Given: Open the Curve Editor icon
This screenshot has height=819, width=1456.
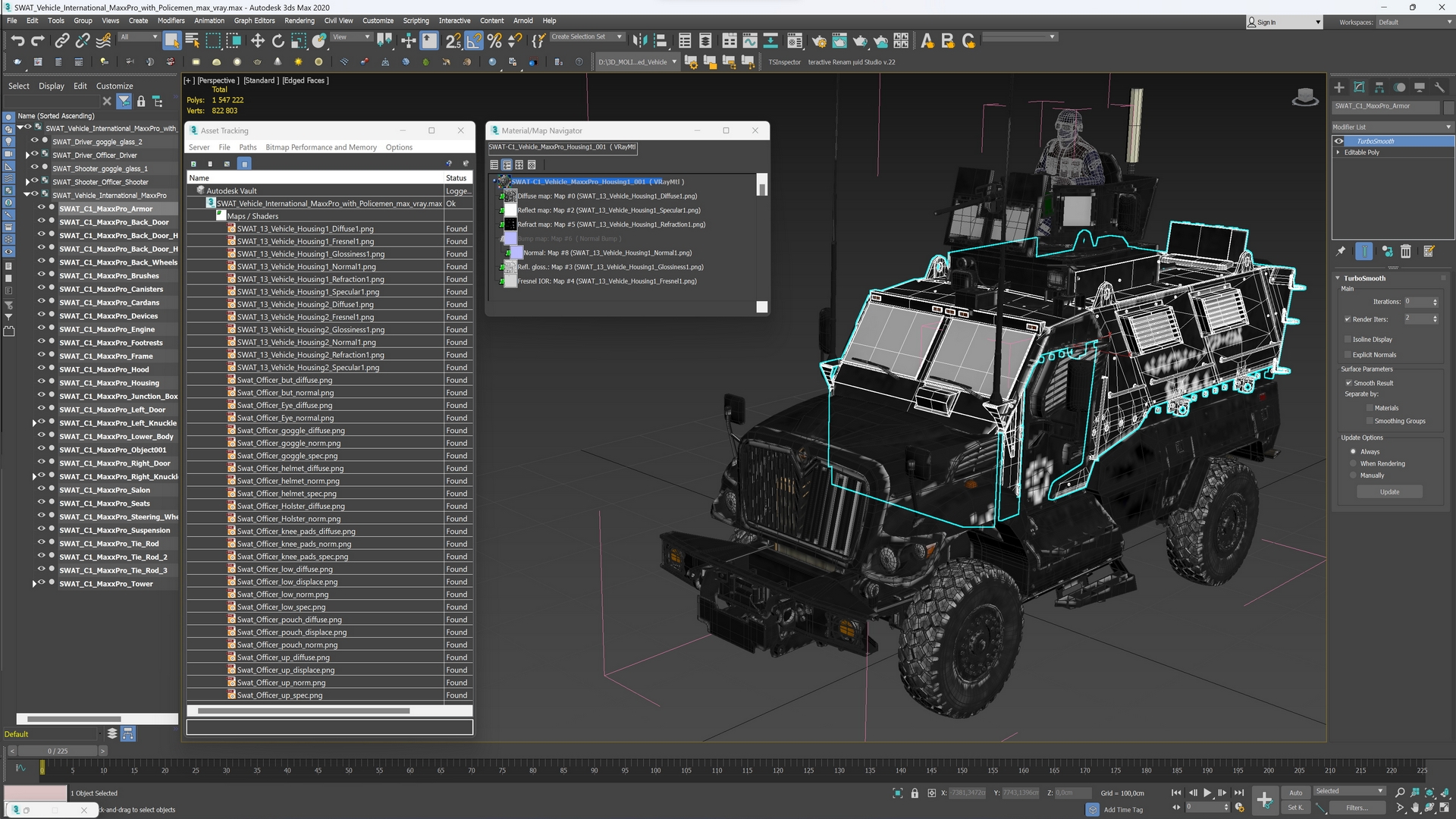Looking at the screenshot, I should (750, 41).
